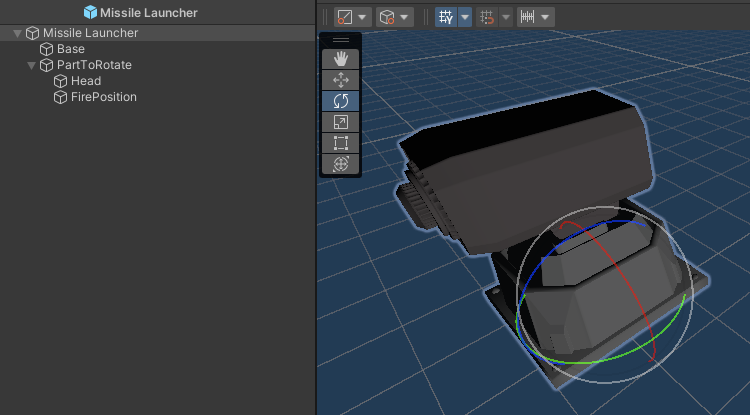Viewport: 750px width, 415px height.
Task: Open the increment snap settings dropdown
Action: [x=546, y=17]
